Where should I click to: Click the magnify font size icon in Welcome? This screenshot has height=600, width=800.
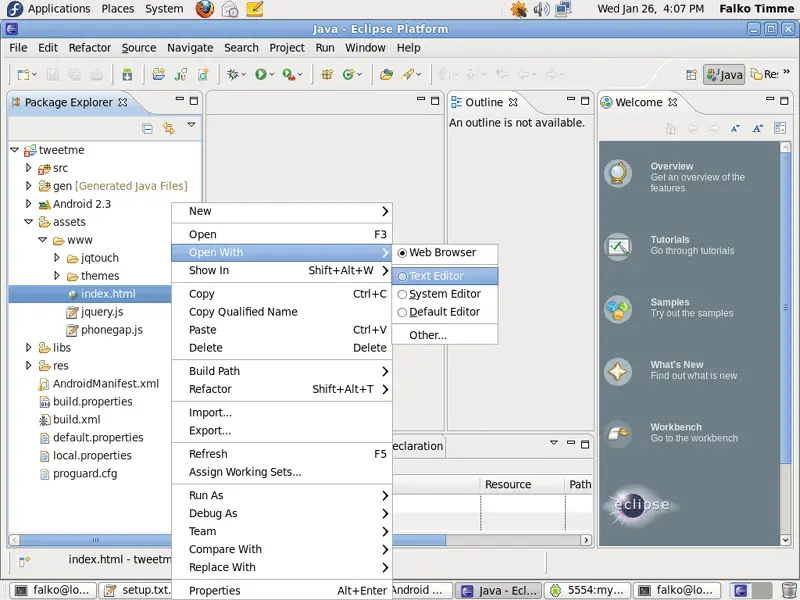(x=758, y=128)
